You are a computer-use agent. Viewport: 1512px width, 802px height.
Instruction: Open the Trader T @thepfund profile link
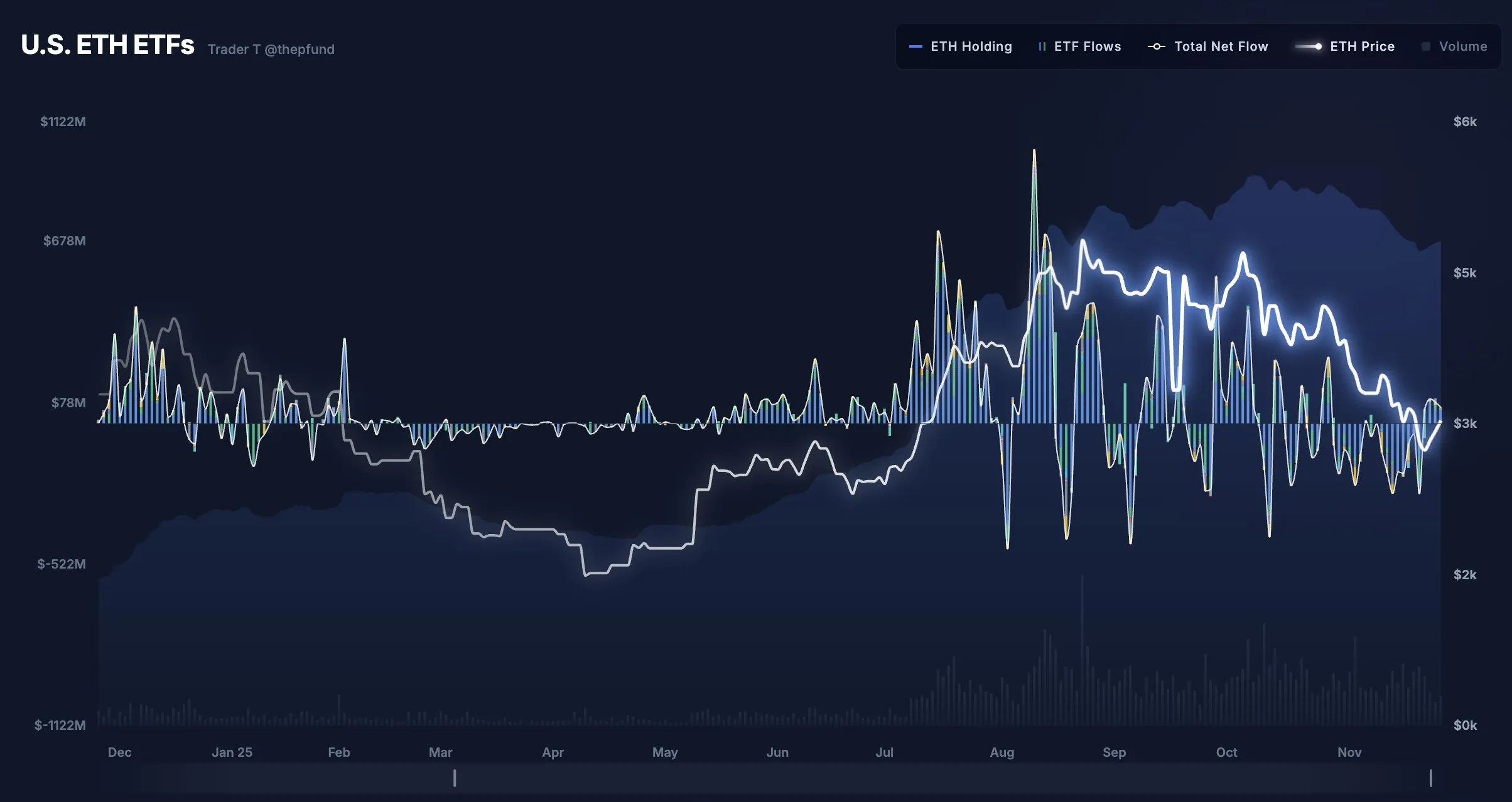tap(271, 49)
